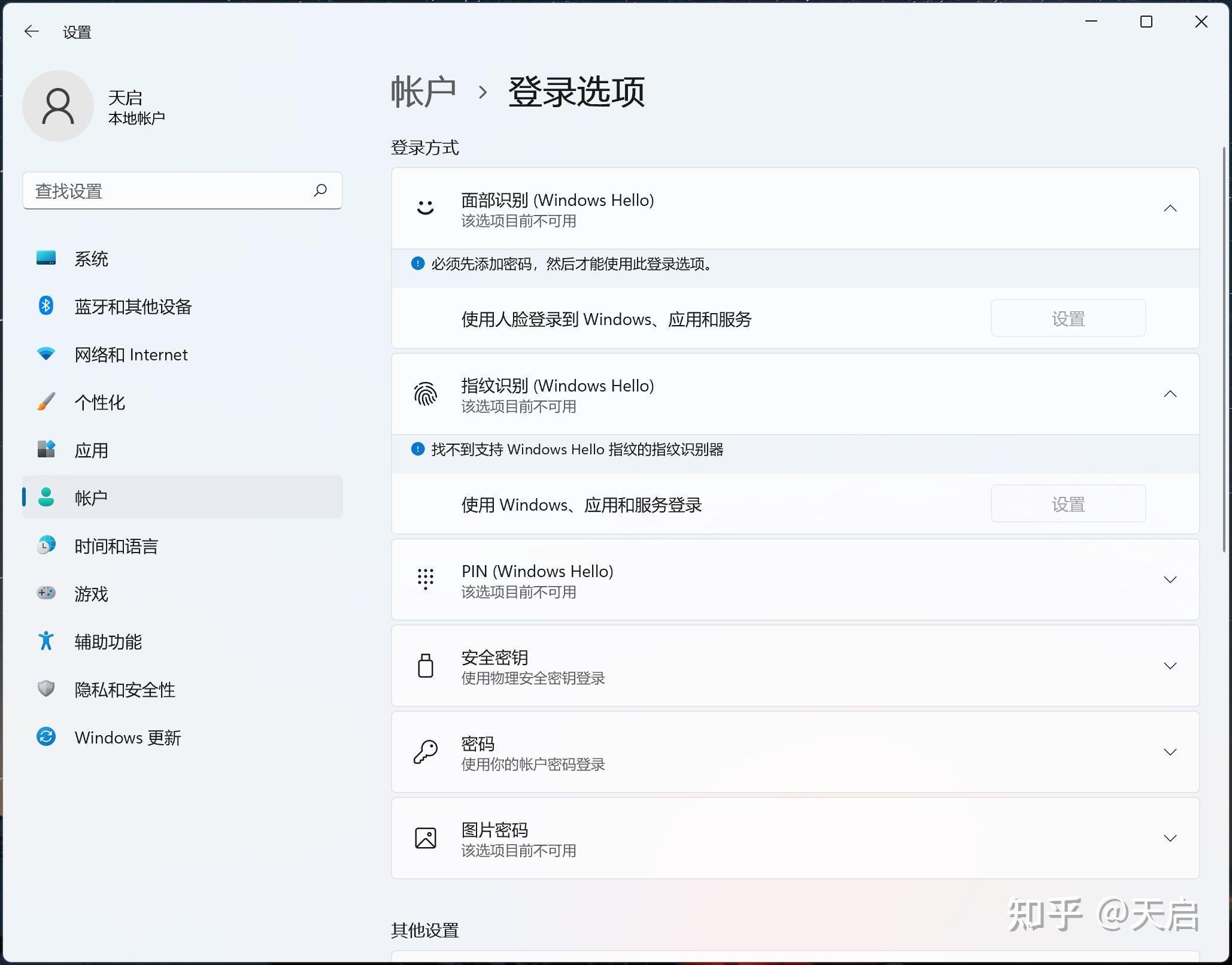This screenshot has width=1232, height=965.
Task: Click the search magnifier icon
Action: tap(320, 190)
